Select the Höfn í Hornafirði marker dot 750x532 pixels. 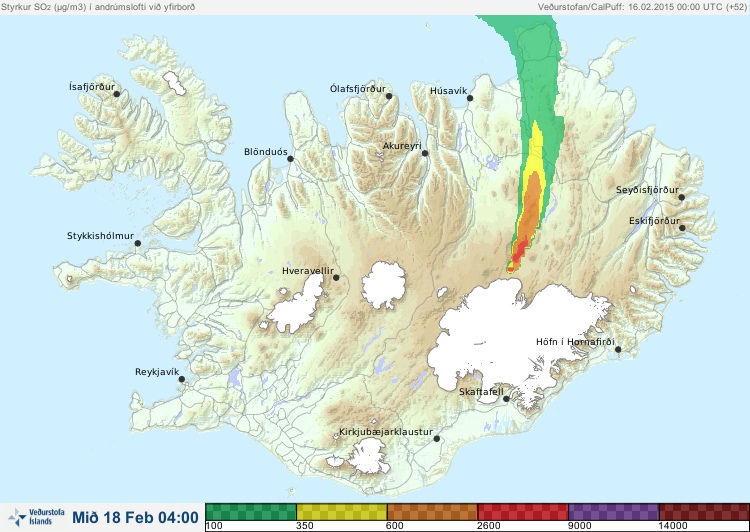click(x=618, y=350)
